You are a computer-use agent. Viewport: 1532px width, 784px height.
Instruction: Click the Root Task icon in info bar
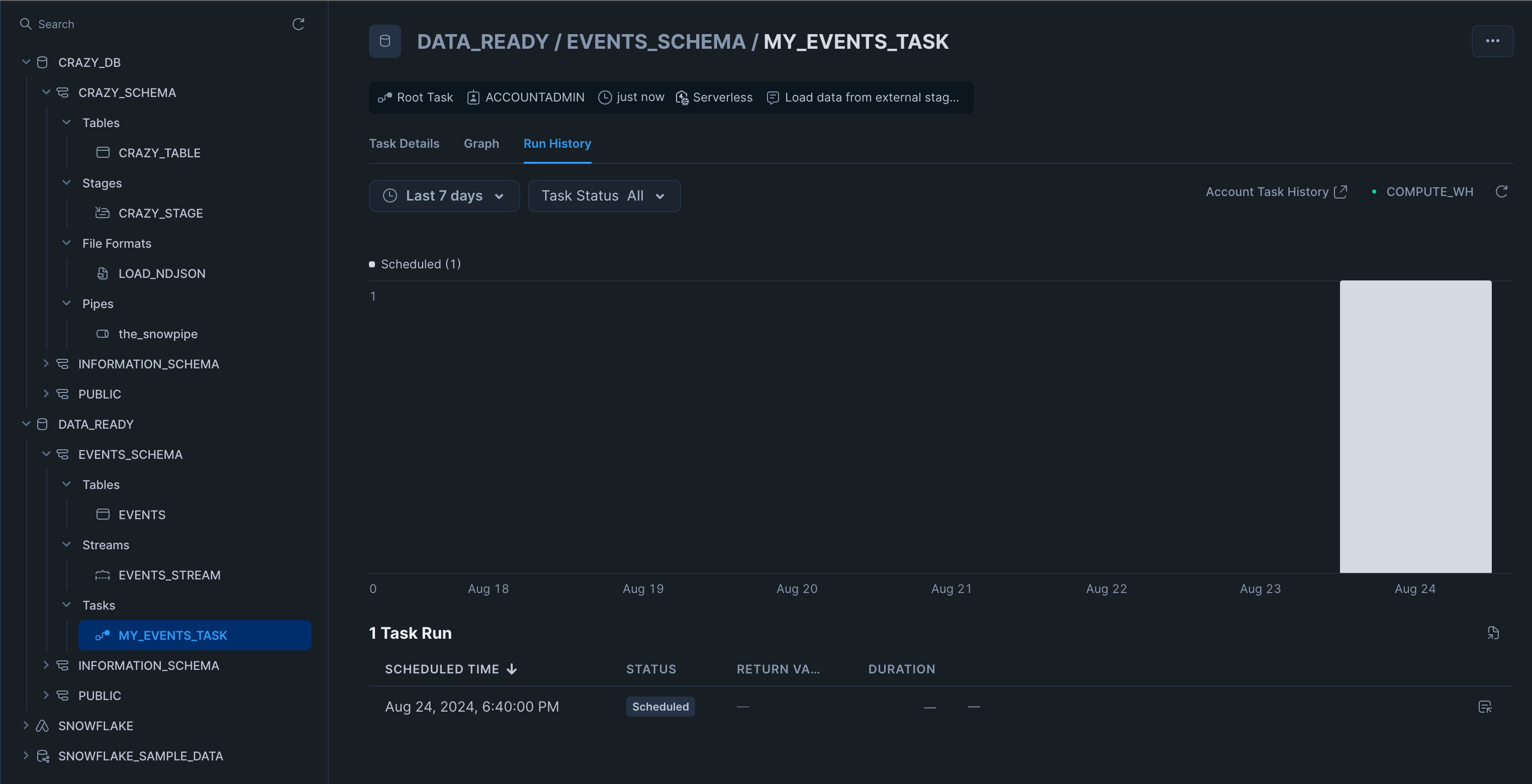click(x=385, y=97)
